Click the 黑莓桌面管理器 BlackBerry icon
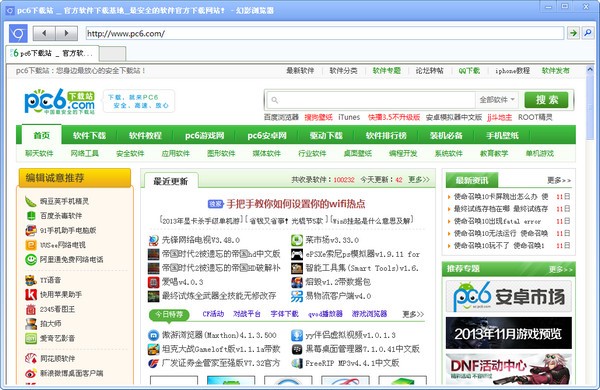The height and width of the screenshot is (390, 600). [297, 349]
